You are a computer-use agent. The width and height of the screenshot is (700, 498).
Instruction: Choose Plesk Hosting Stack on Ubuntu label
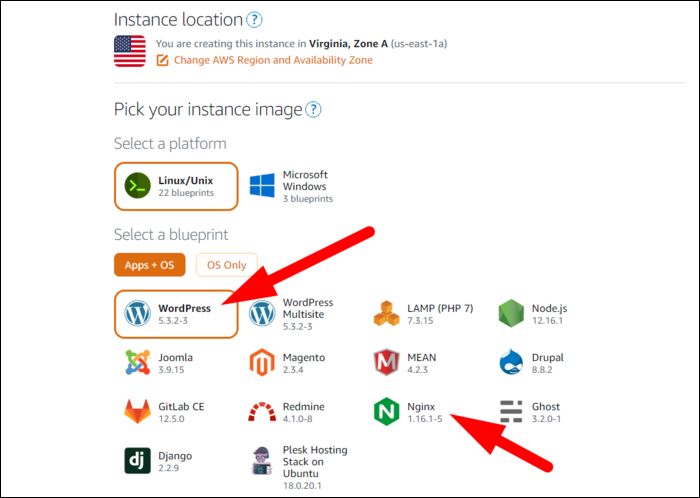click(x=315, y=461)
